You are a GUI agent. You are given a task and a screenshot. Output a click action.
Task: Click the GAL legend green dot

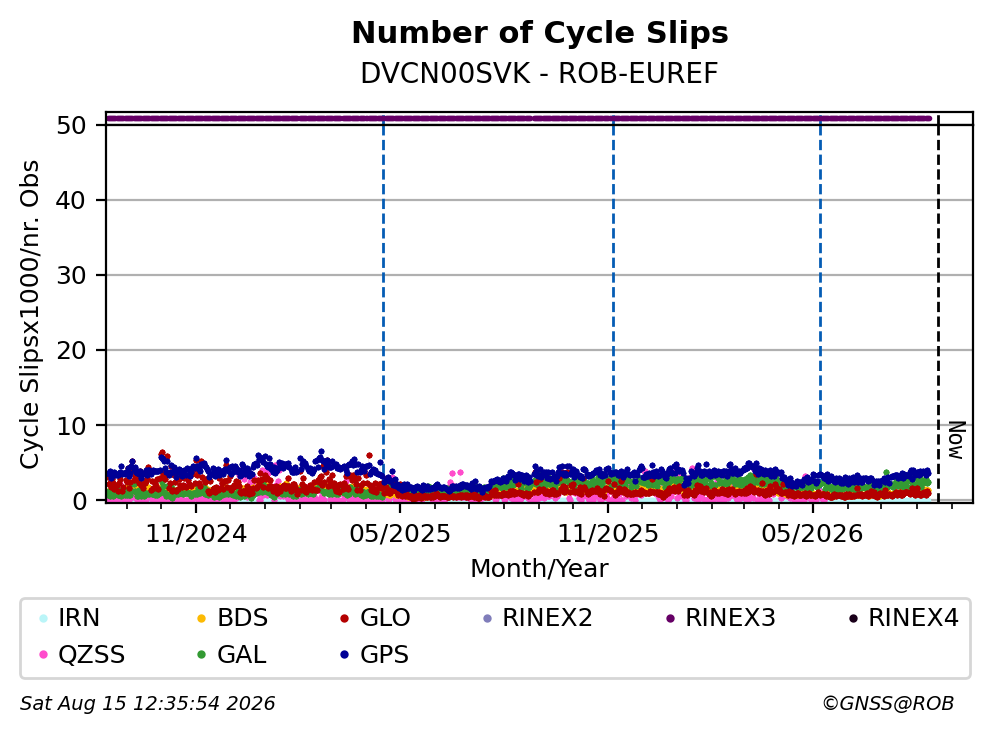(x=202, y=655)
